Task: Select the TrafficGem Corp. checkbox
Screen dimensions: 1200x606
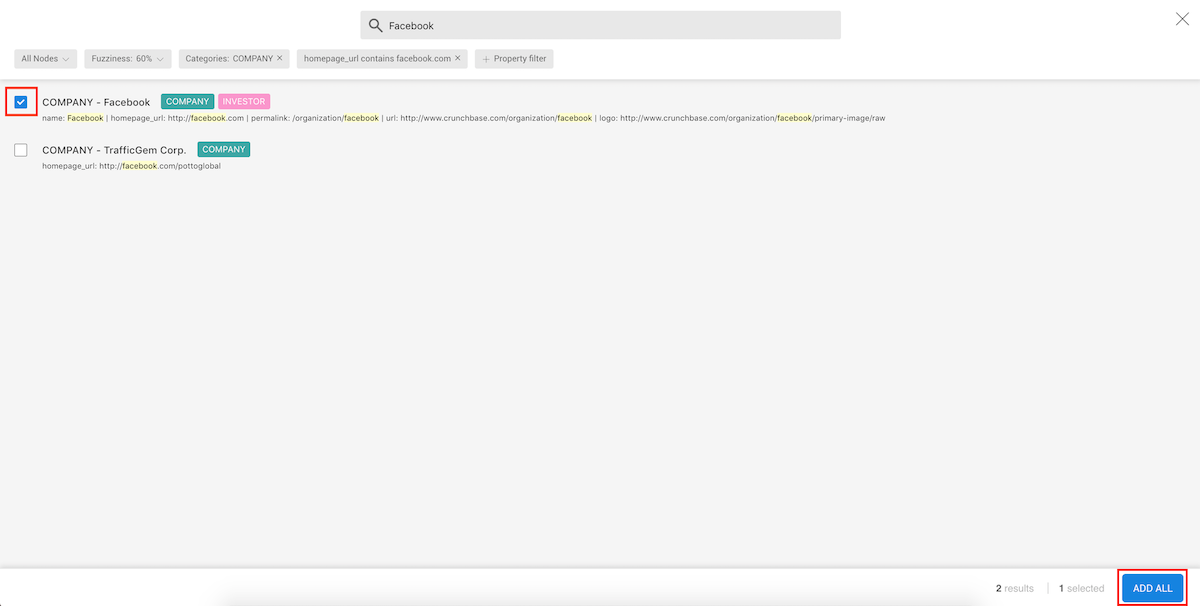Action: (21, 150)
